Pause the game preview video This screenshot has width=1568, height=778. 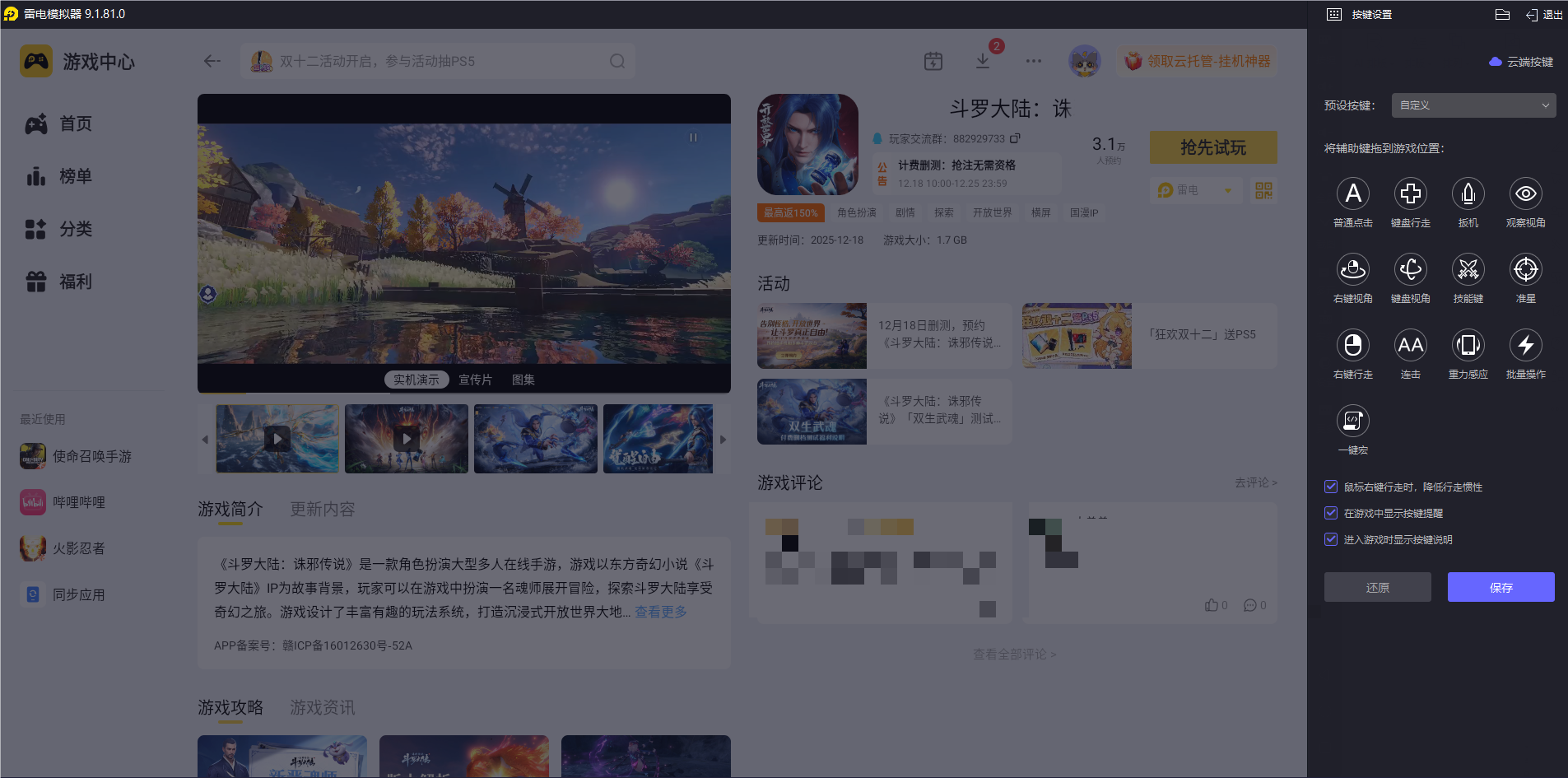[693, 137]
